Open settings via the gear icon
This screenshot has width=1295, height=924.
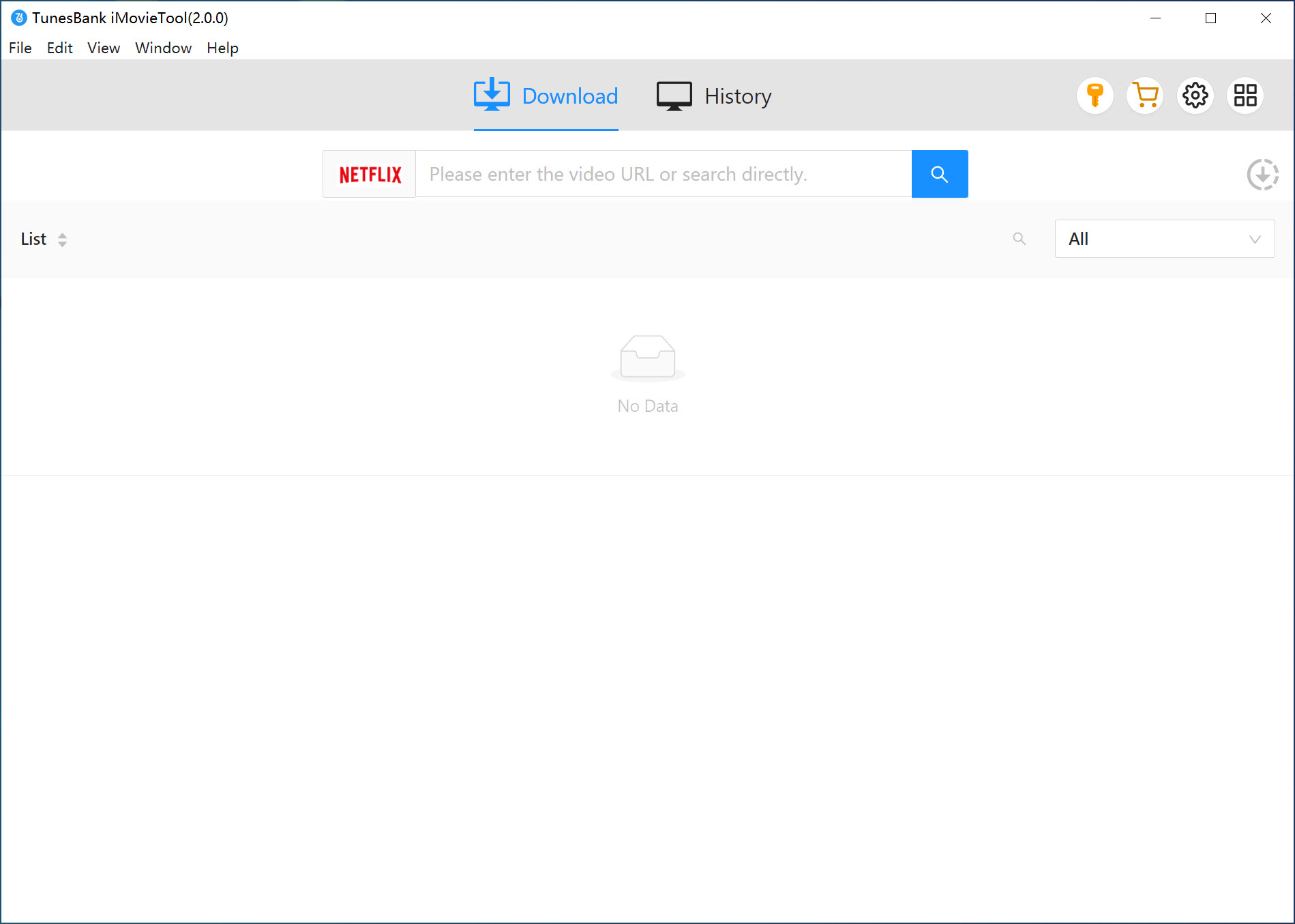1195,95
